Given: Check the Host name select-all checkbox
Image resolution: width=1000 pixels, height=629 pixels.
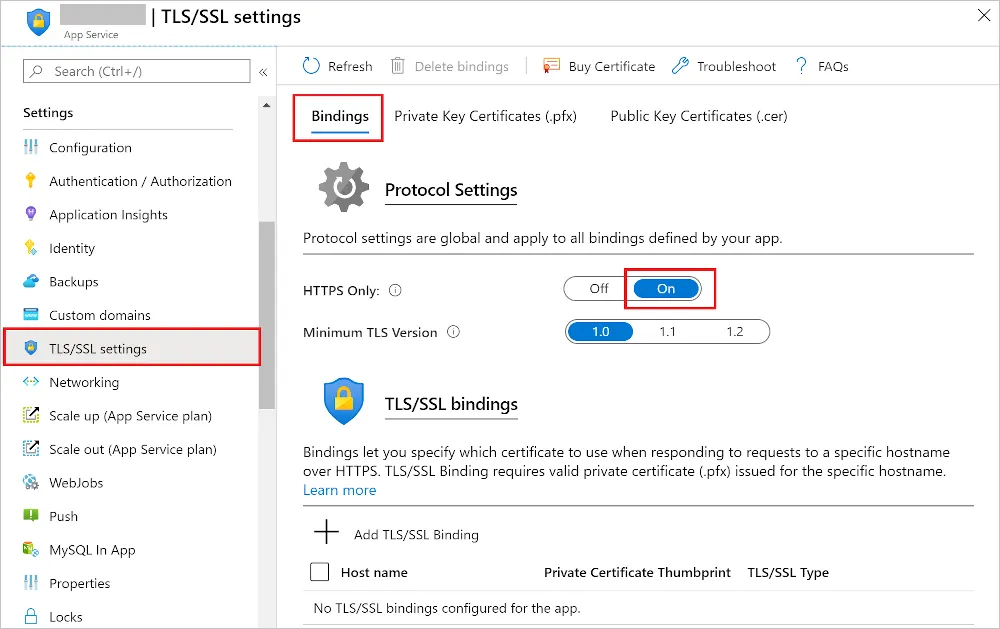Looking at the screenshot, I should coord(319,572).
